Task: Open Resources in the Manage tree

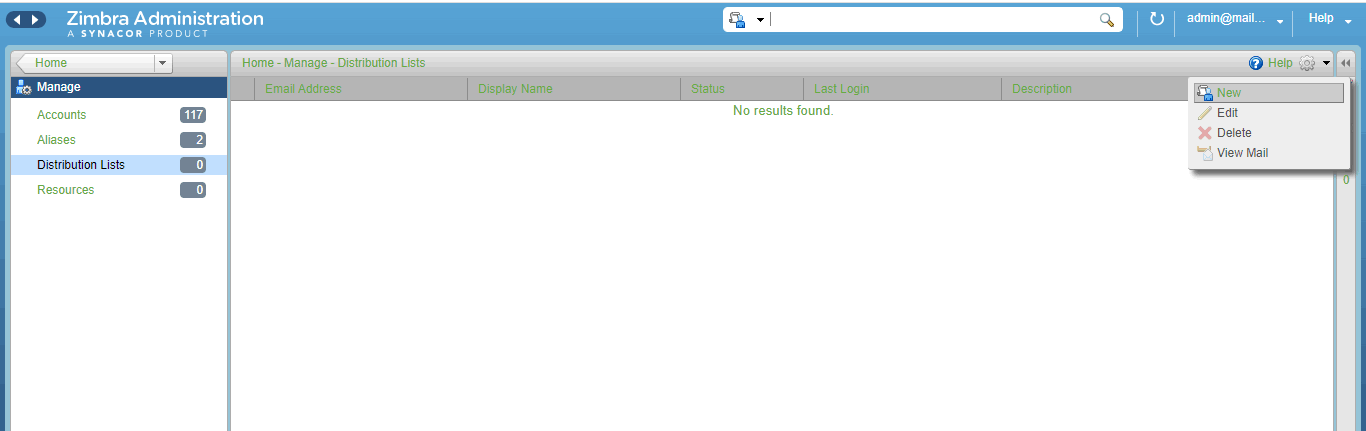Action: (x=66, y=190)
